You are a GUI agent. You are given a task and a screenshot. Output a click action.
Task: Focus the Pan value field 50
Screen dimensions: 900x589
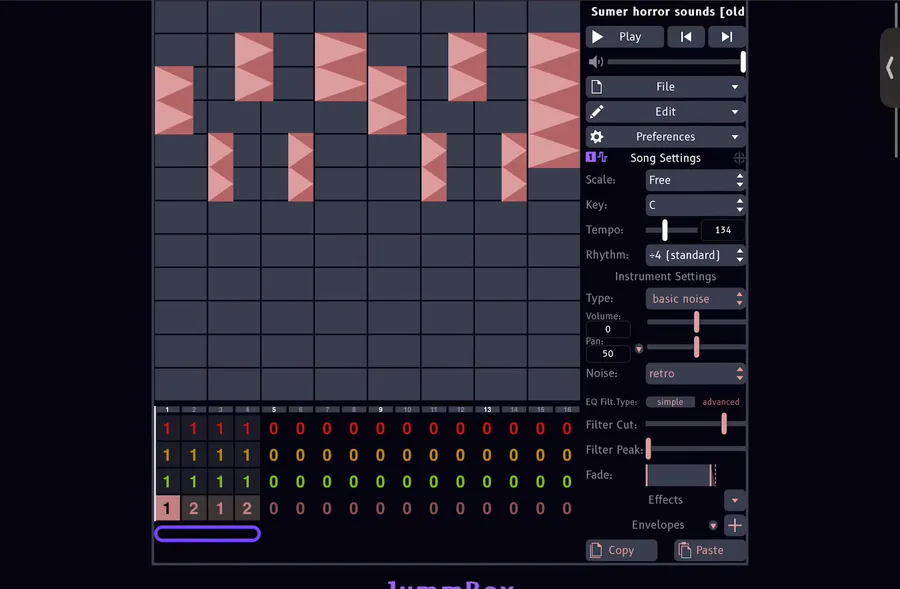pyautogui.click(x=608, y=354)
